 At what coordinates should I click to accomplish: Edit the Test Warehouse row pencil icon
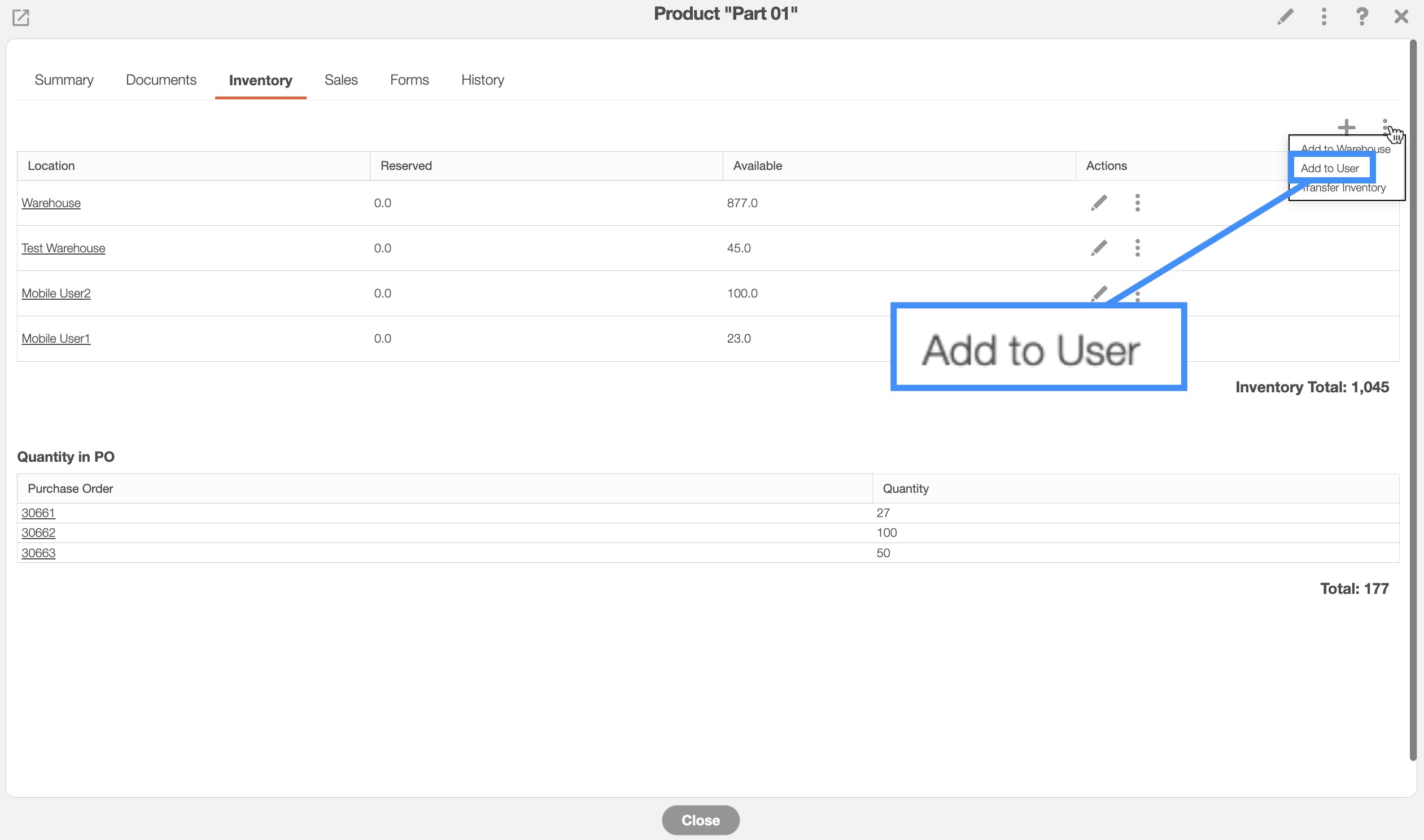[x=1099, y=248]
